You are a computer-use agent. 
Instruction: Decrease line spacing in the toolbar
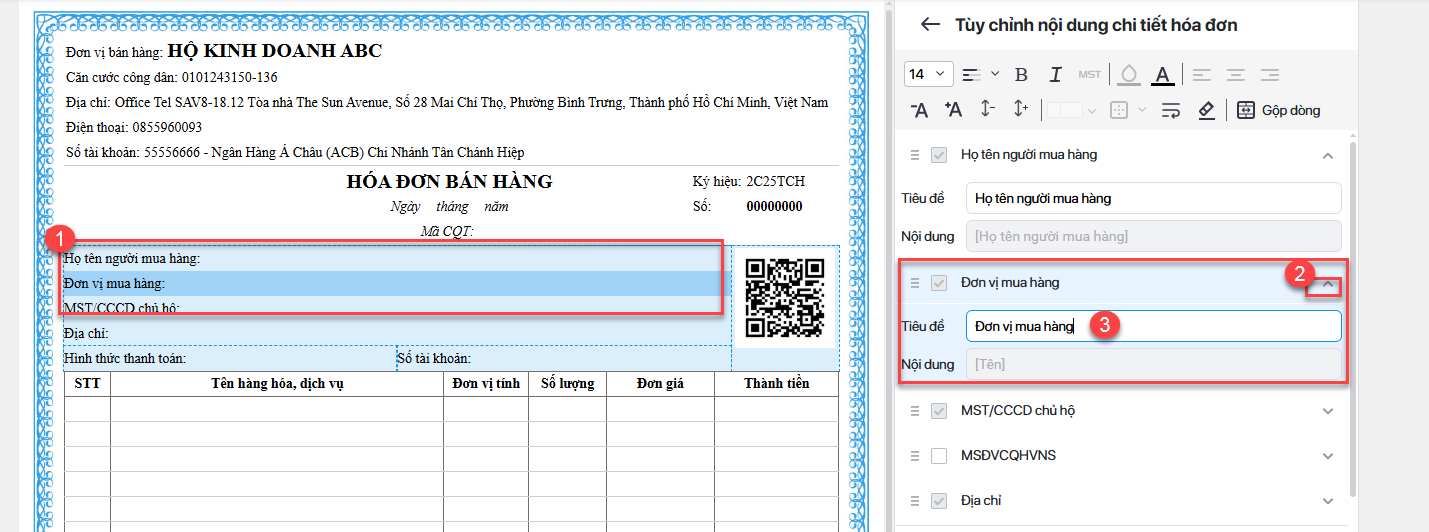click(x=987, y=110)
